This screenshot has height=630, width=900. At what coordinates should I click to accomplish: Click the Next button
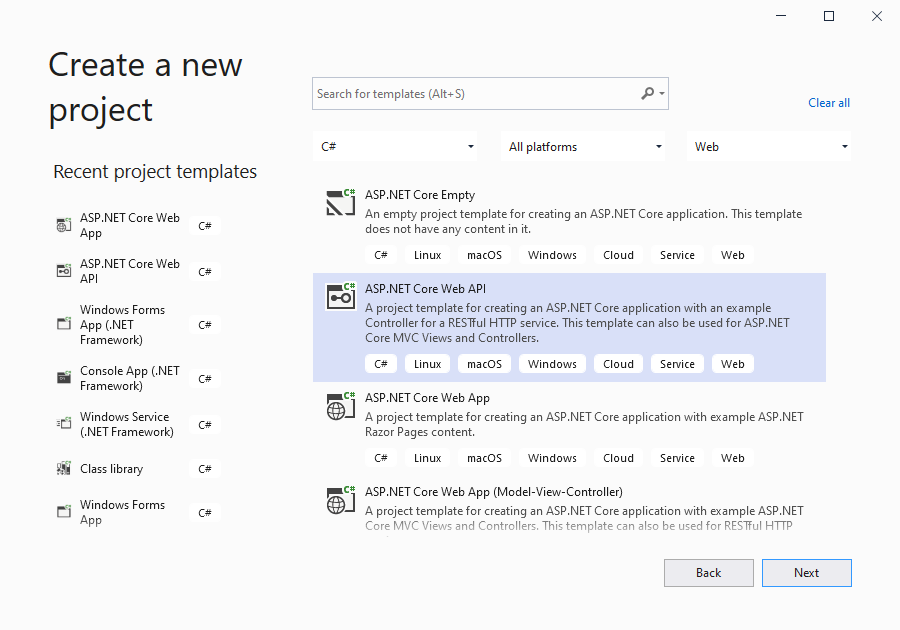806,573
